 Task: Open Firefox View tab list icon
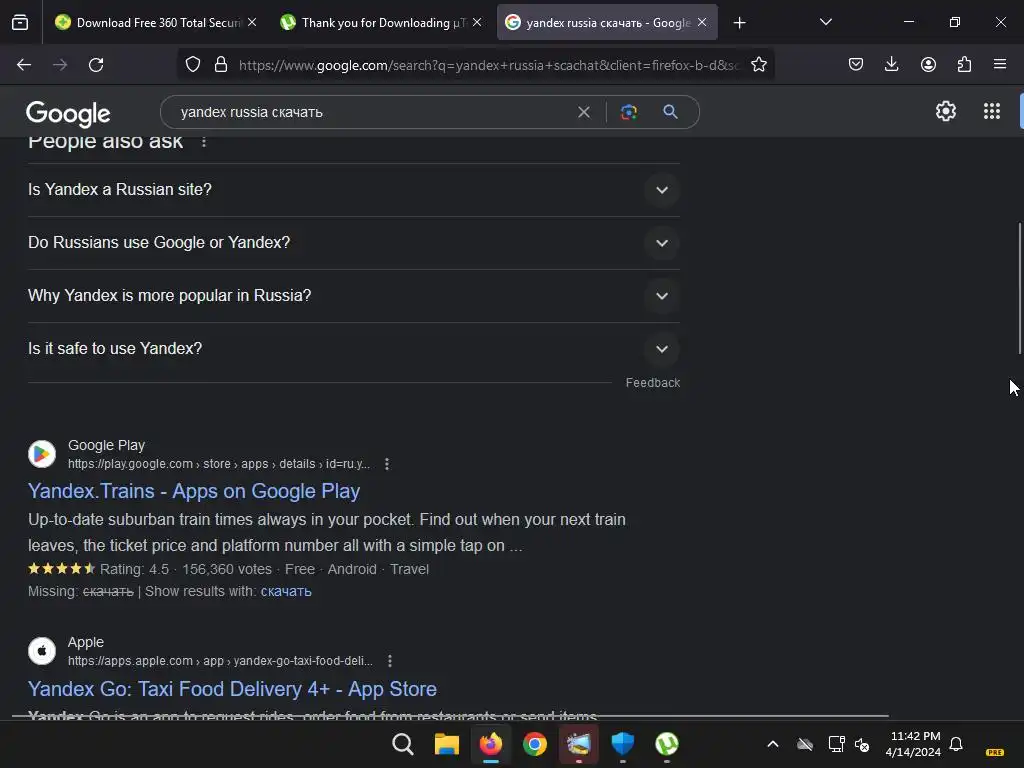[20, 23]
